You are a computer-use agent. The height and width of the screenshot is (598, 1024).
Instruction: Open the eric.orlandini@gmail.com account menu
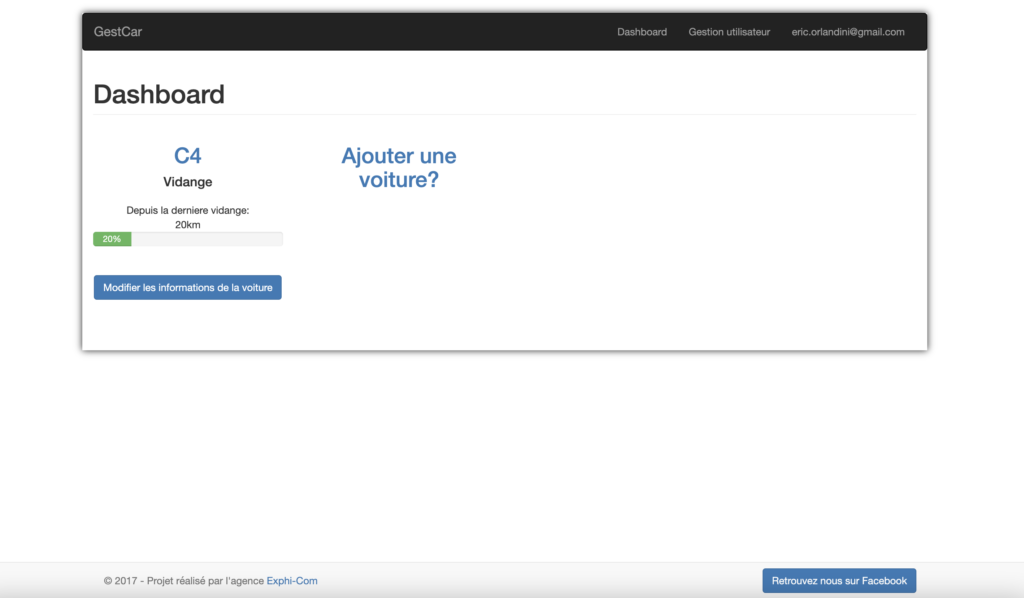[x=848, y=31]
